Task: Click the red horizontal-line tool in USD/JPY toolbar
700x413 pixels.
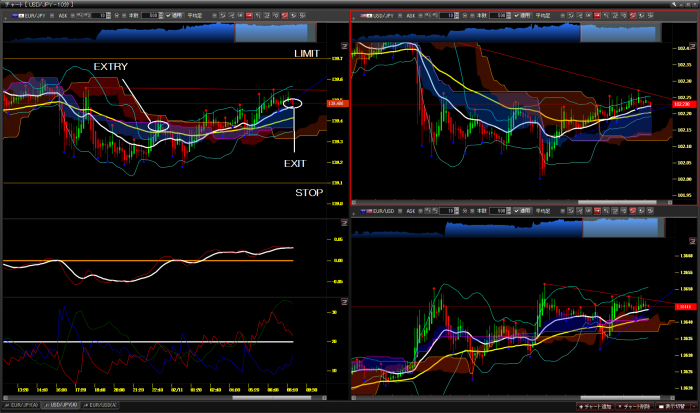Action: (x=597, y=15)
